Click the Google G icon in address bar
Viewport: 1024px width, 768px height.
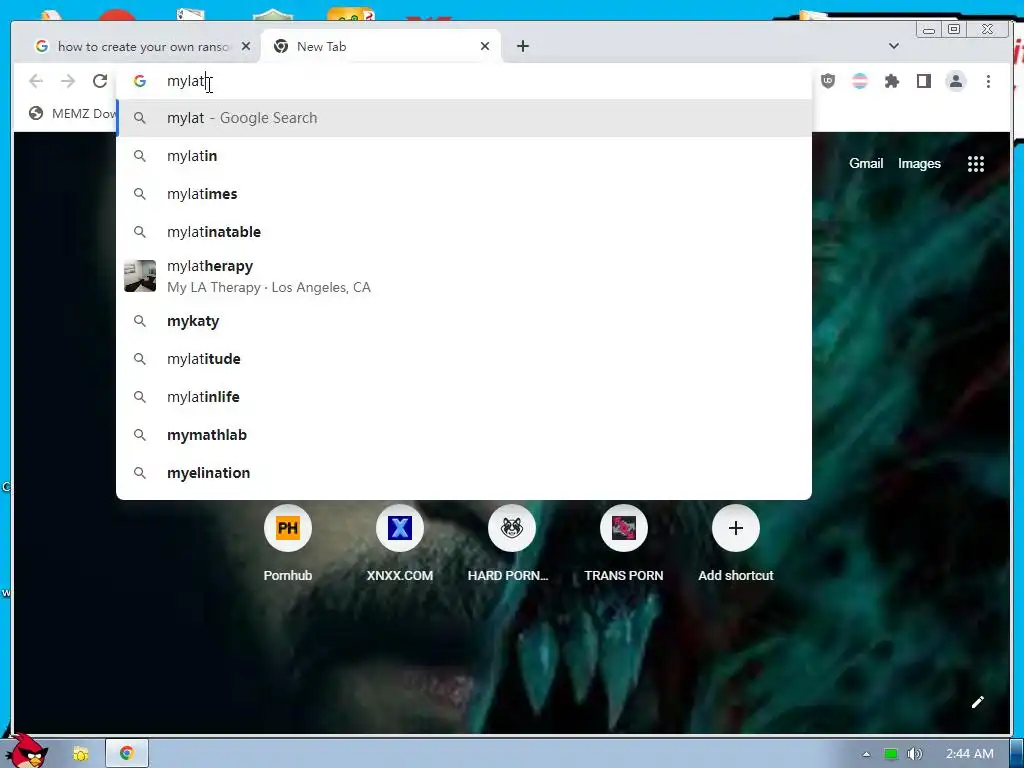click(140, 81)
